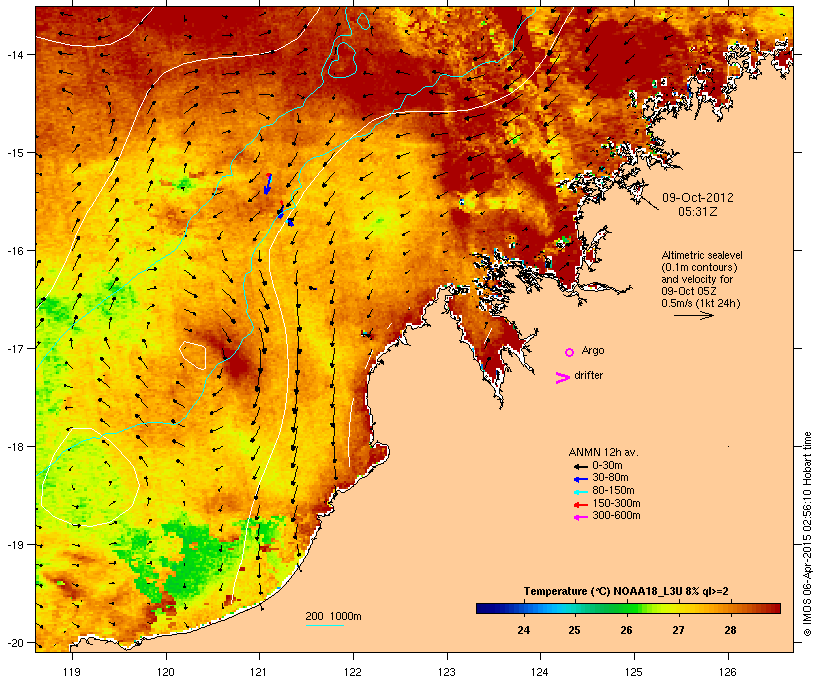Click the '27' colorbar tick label

point(678,630)
